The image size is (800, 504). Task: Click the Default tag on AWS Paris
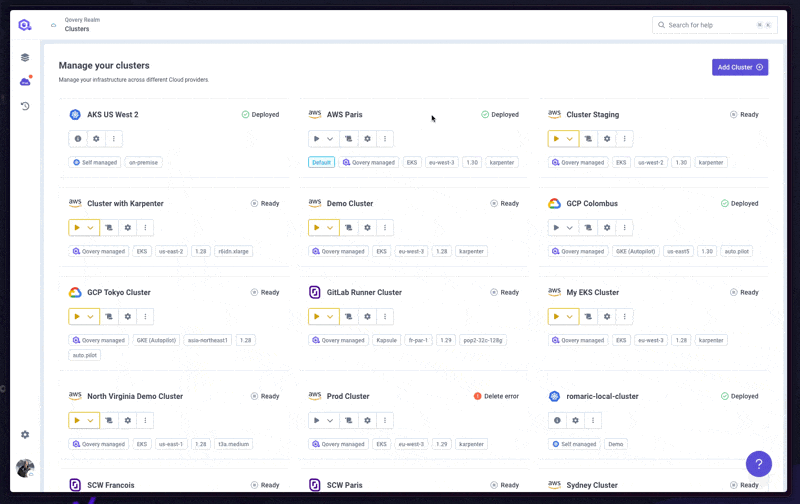(x=321, y=162)
